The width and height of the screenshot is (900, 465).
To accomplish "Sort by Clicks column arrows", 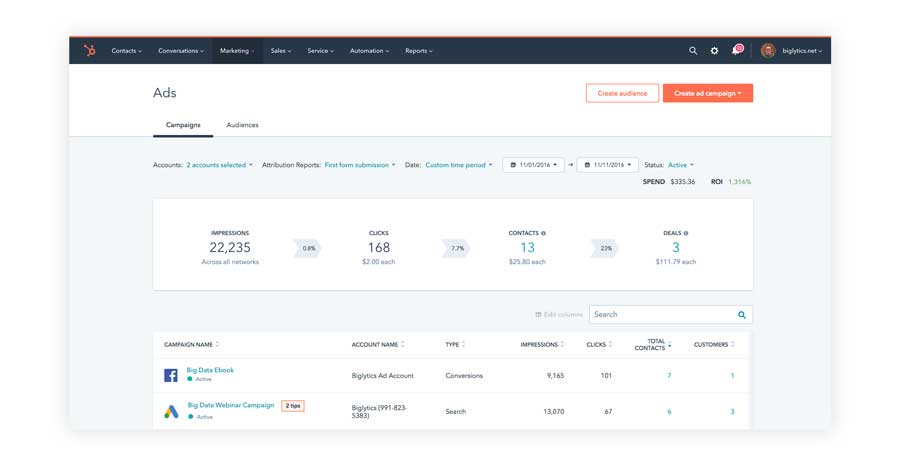I will [611, 344].
